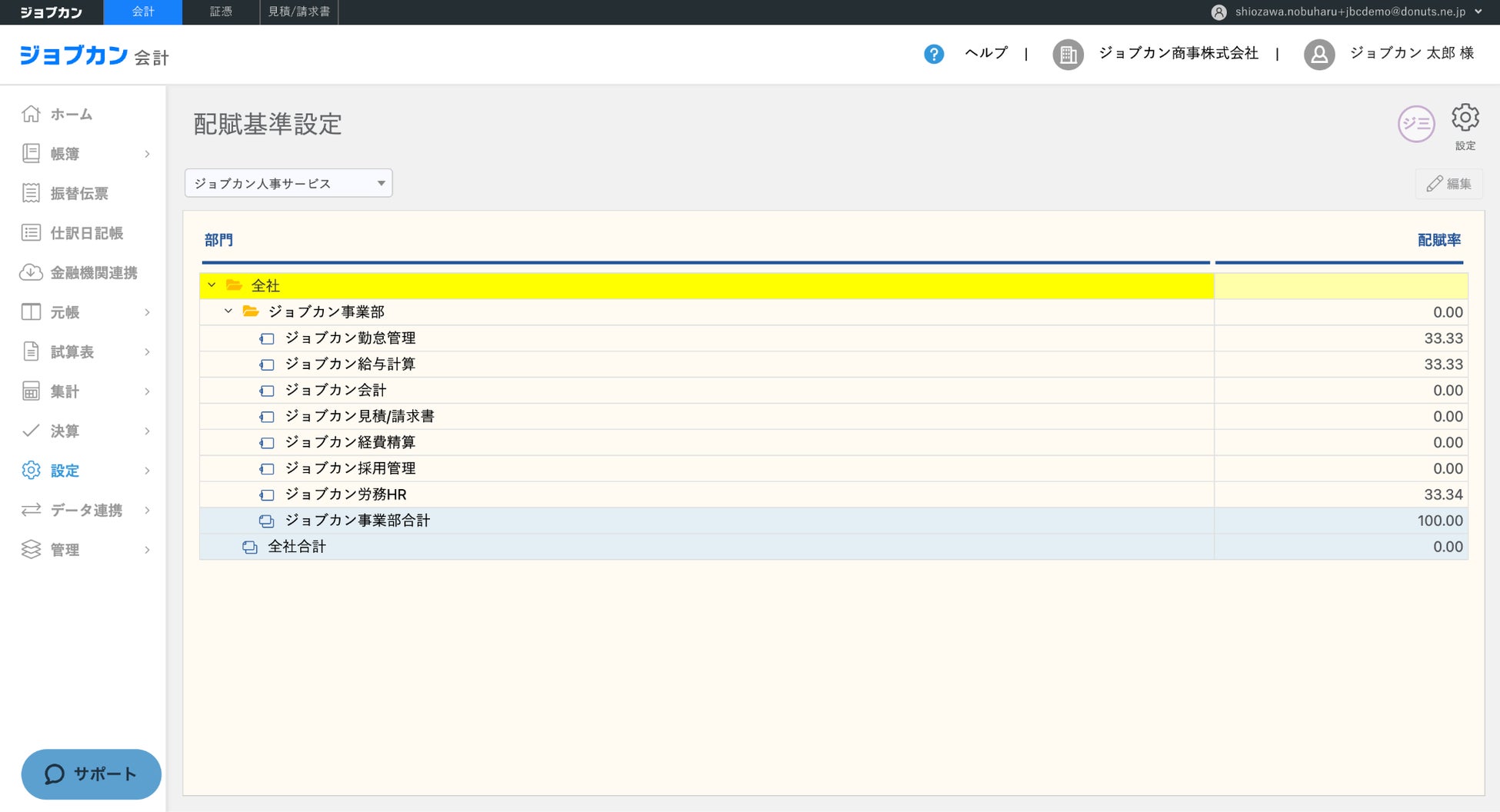This screenshot has width=1500, height=812.
Task: Open 振替伝票 from the sidebar
Action: coord(79,194)
